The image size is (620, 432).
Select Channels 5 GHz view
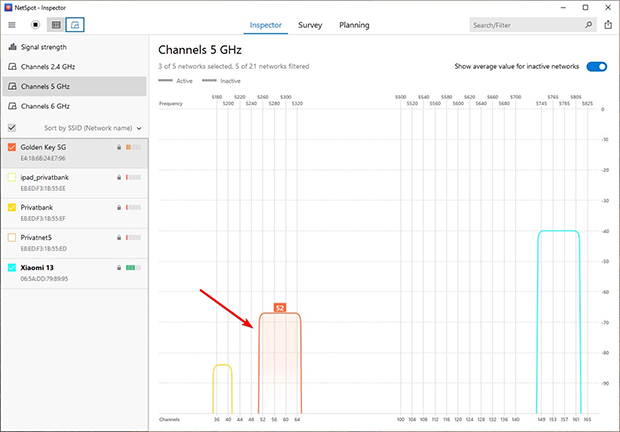(x=74, y=86)
